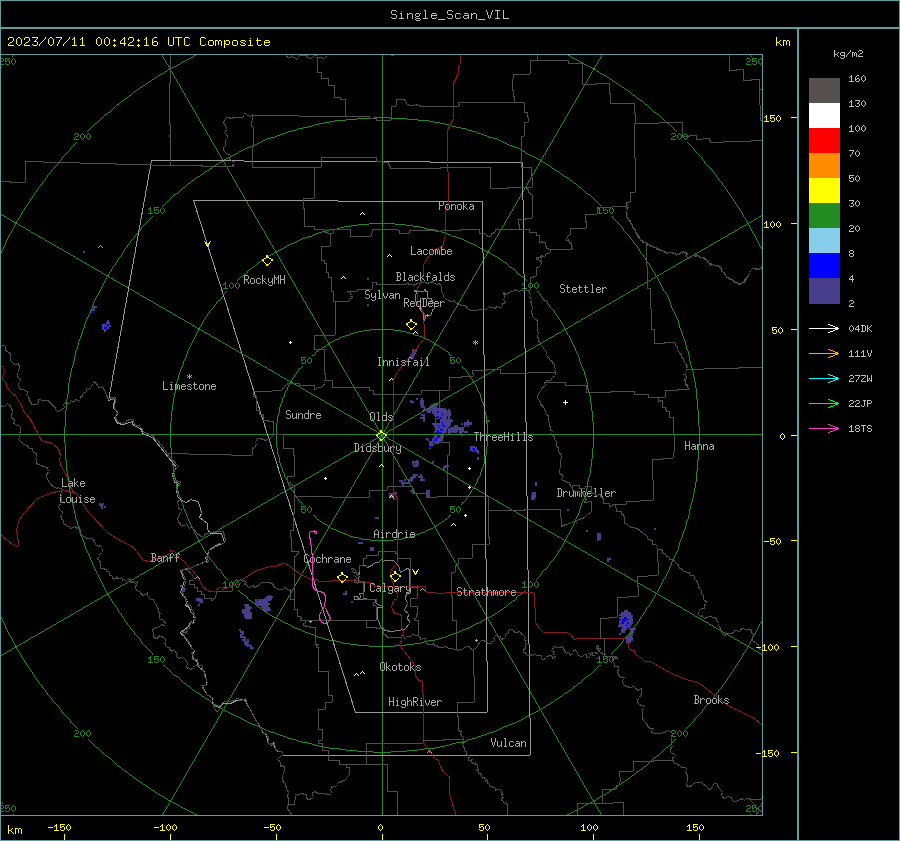Click the Drumheller city label
This screenshot has width=900, height=841.
[586, 493]
